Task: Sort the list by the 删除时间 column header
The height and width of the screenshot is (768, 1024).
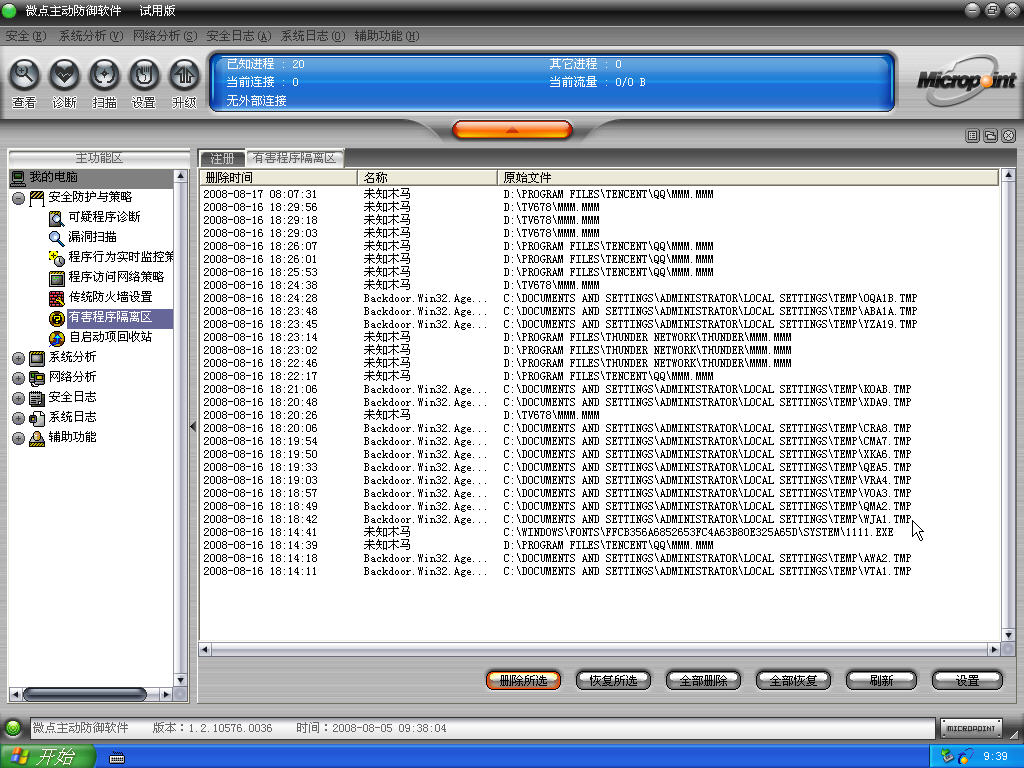Action: click(278, 177)
